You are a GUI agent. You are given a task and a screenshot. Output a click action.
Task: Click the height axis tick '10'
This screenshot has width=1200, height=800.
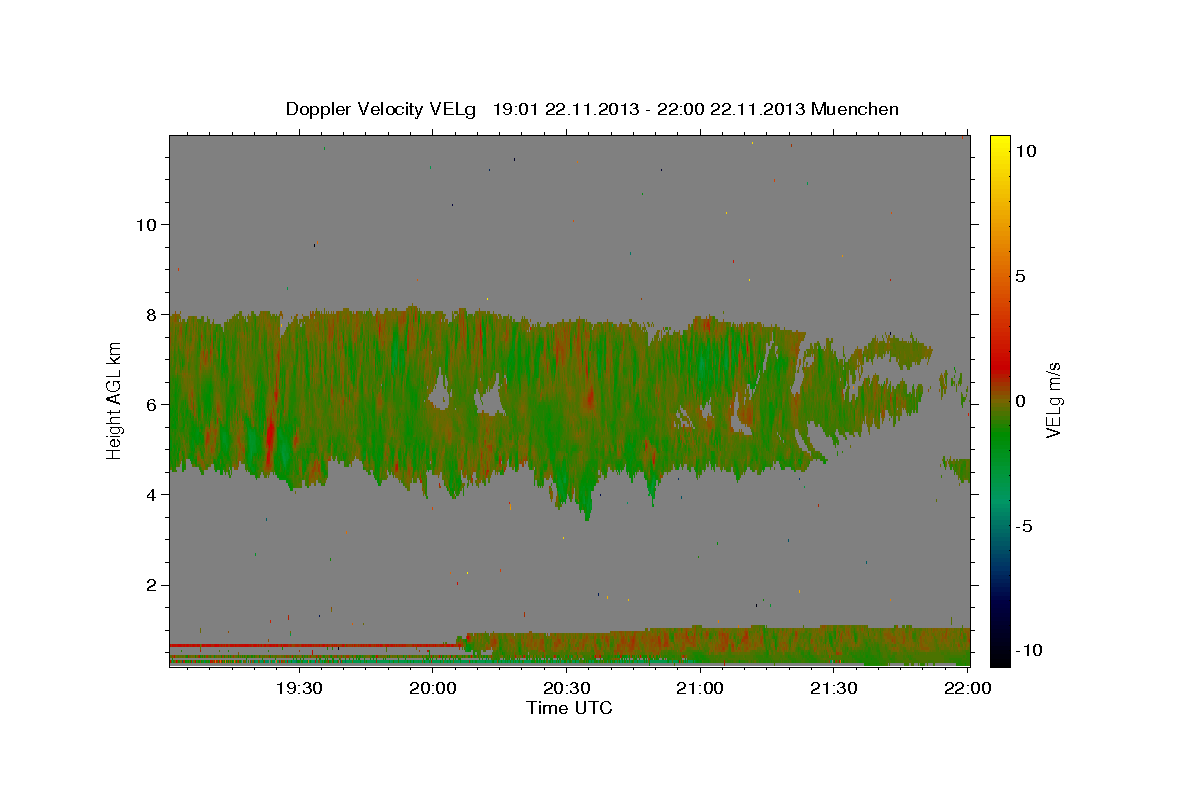click(146, 224)
